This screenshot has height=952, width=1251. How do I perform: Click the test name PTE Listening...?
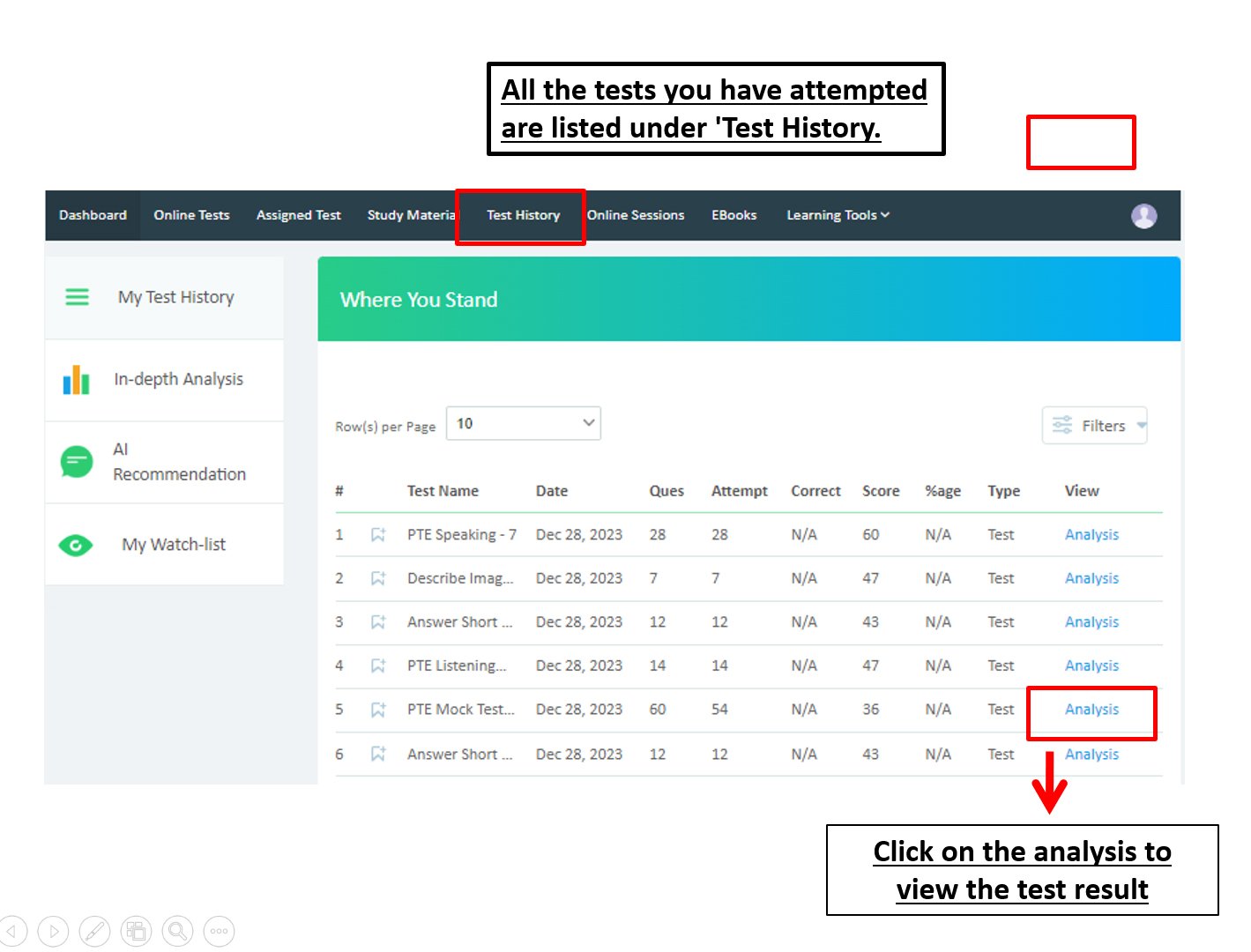[x=457, y=666]
